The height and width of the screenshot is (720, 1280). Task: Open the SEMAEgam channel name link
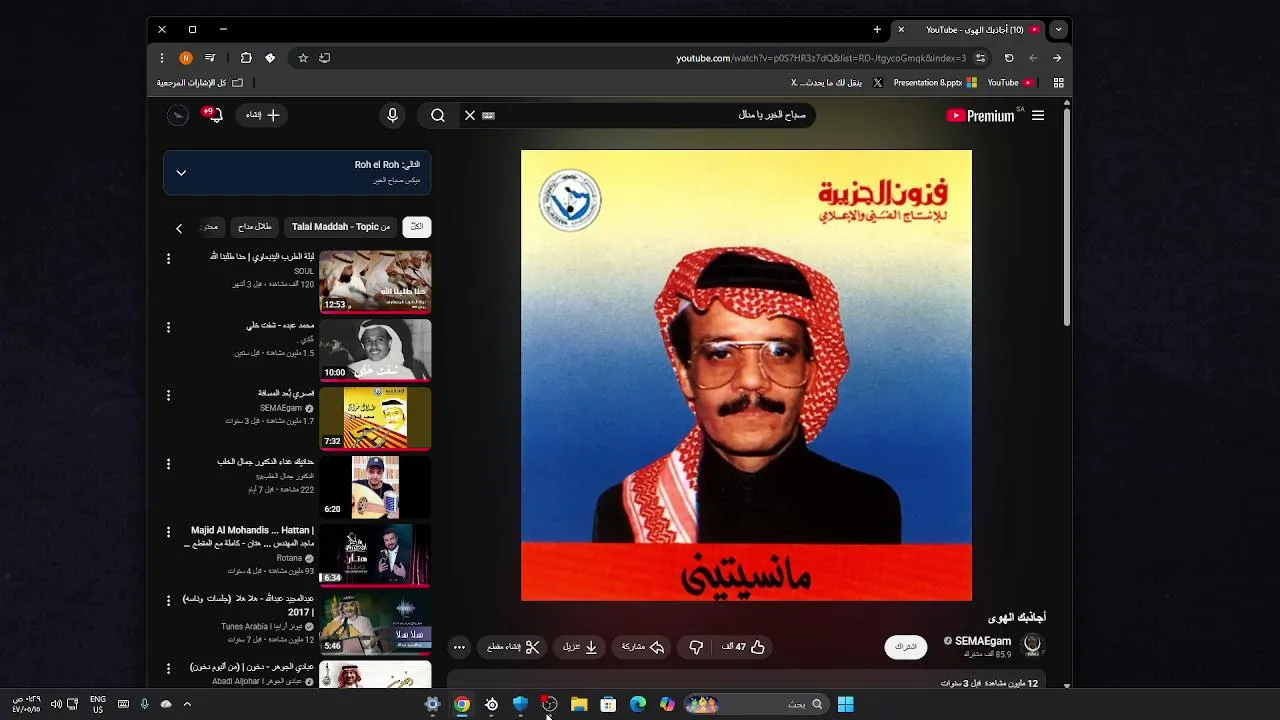[x=983, y=641]
